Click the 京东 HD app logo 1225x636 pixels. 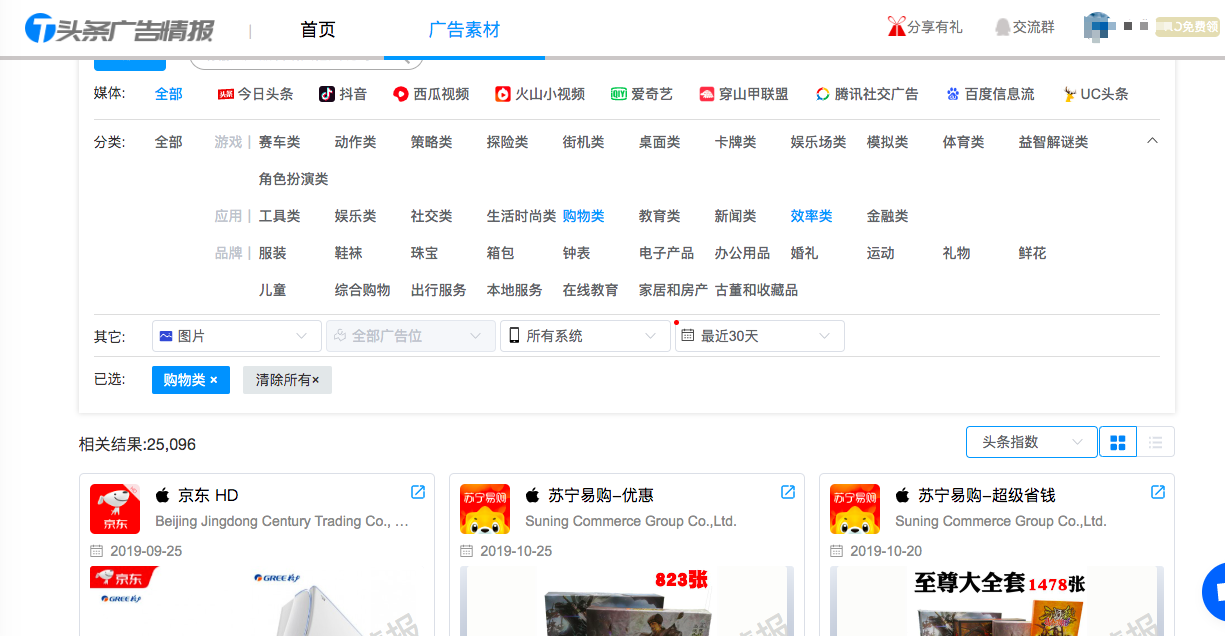[115, 509]
